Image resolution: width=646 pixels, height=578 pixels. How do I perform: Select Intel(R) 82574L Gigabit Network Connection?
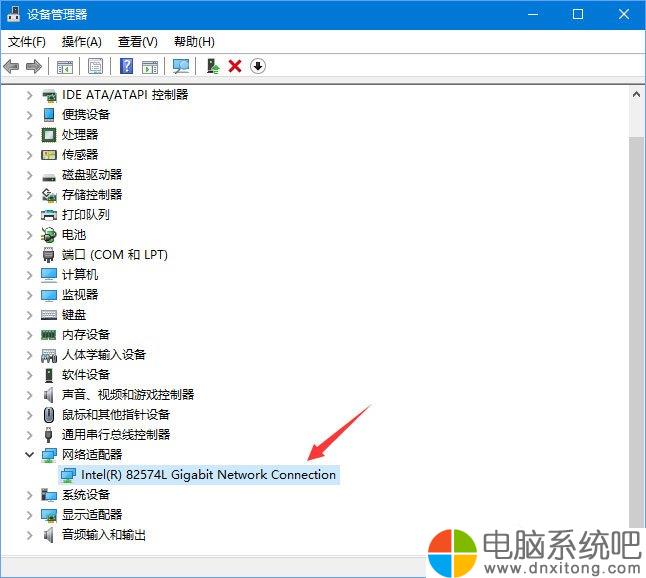pos(208,475)
